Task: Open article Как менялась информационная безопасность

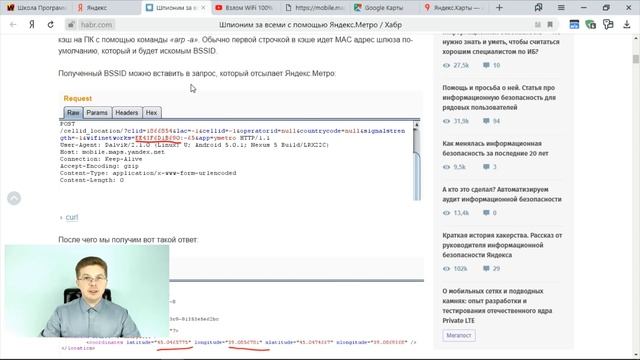Action: coord(496,149)
